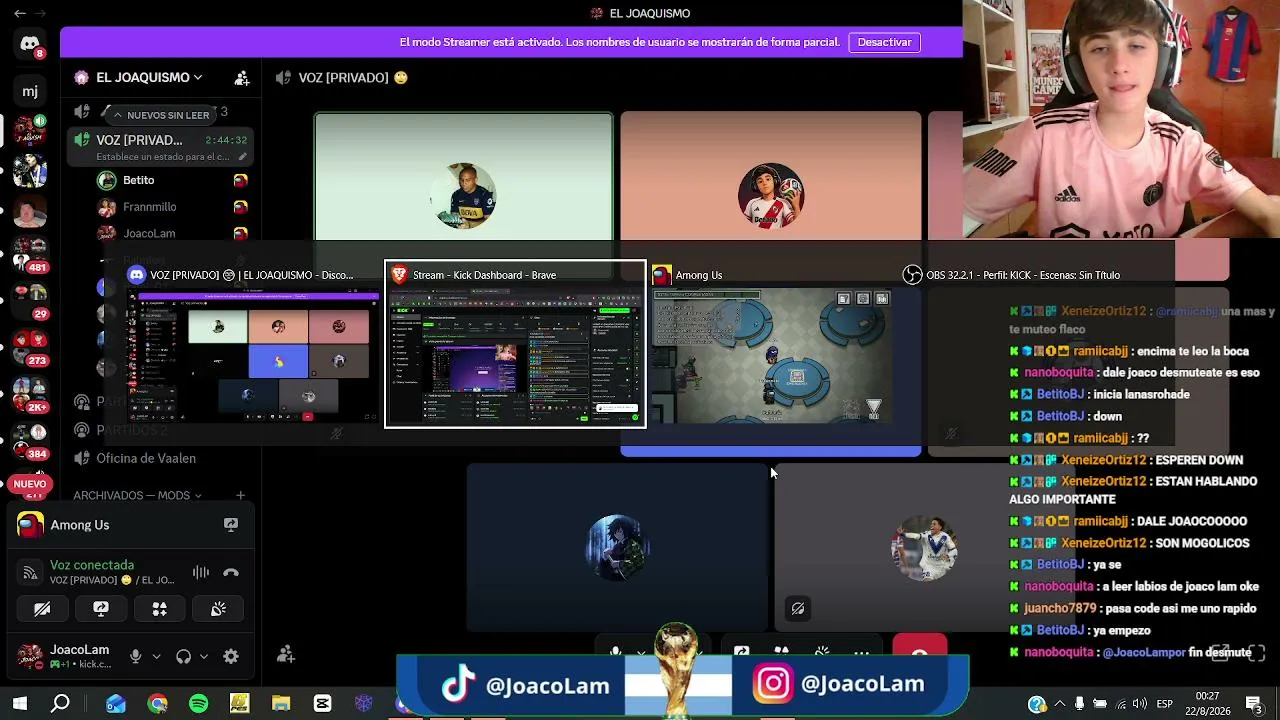
Task: Open the server with 273 unread badge
Action: pos(30,346)
